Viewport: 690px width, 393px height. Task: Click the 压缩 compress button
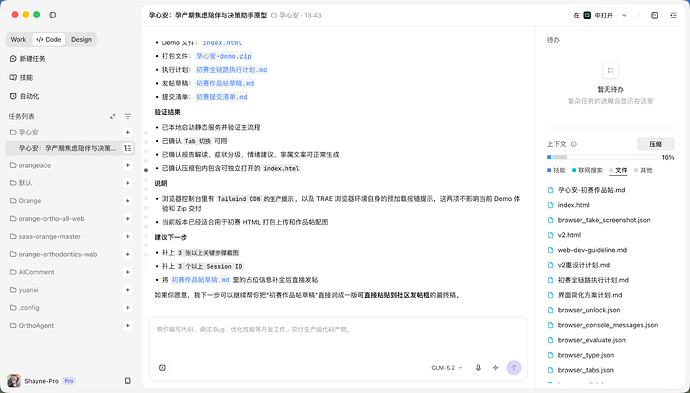(x=655, y=144)
